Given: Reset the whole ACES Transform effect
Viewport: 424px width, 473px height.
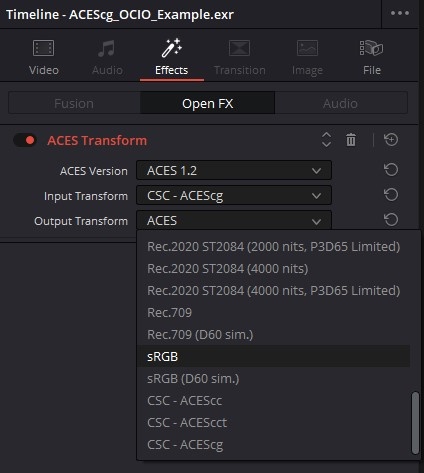Looking at the screenshot, I should 391,140.
